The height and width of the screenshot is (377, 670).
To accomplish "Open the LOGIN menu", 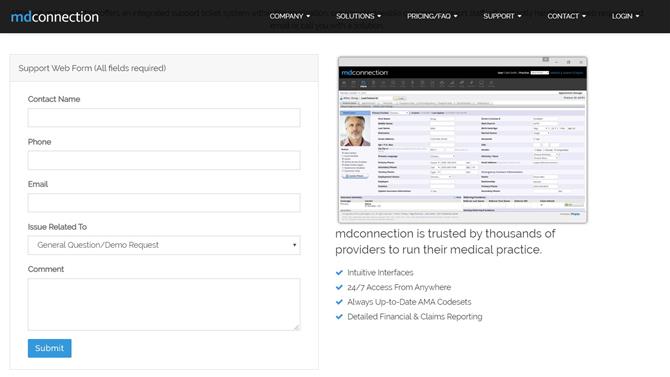I will pyautogui.click(x=625, y=16).
